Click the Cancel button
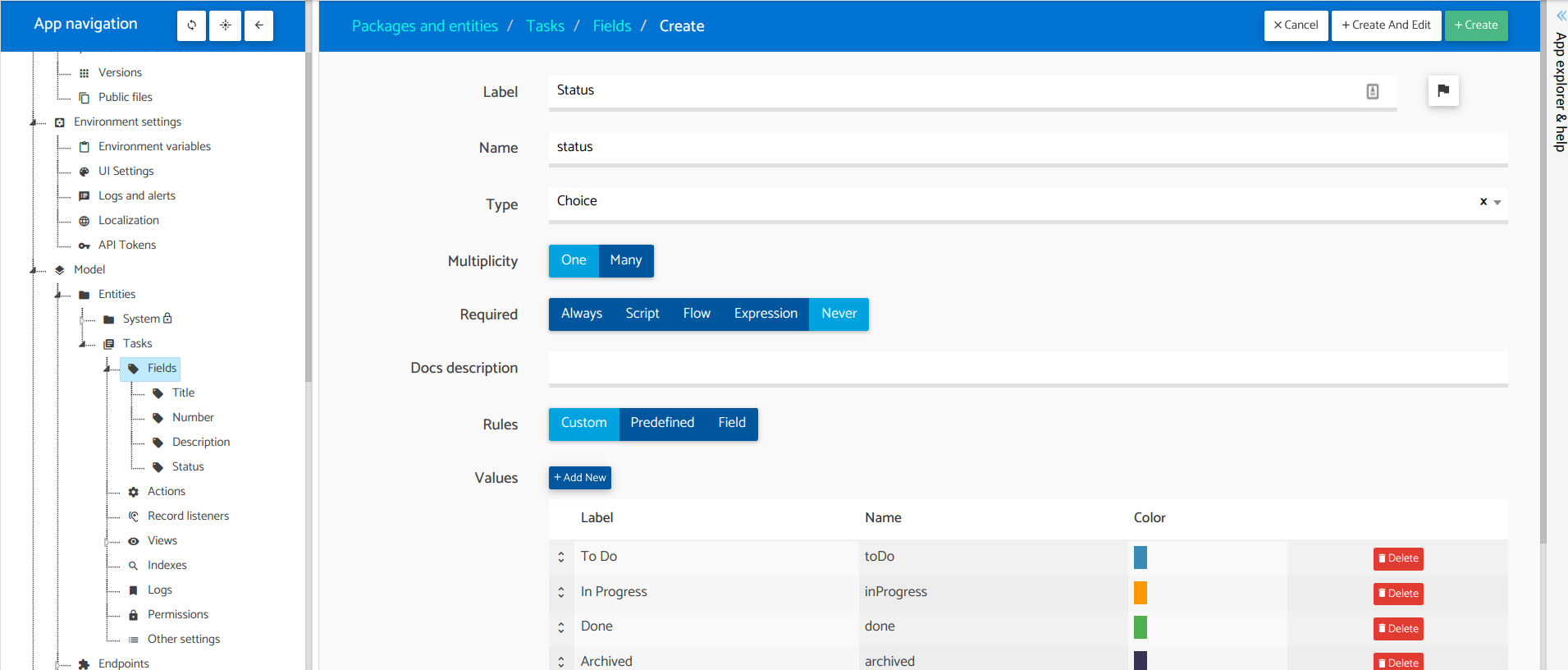Screen dimensions: 1568x670 (1296, 25)
